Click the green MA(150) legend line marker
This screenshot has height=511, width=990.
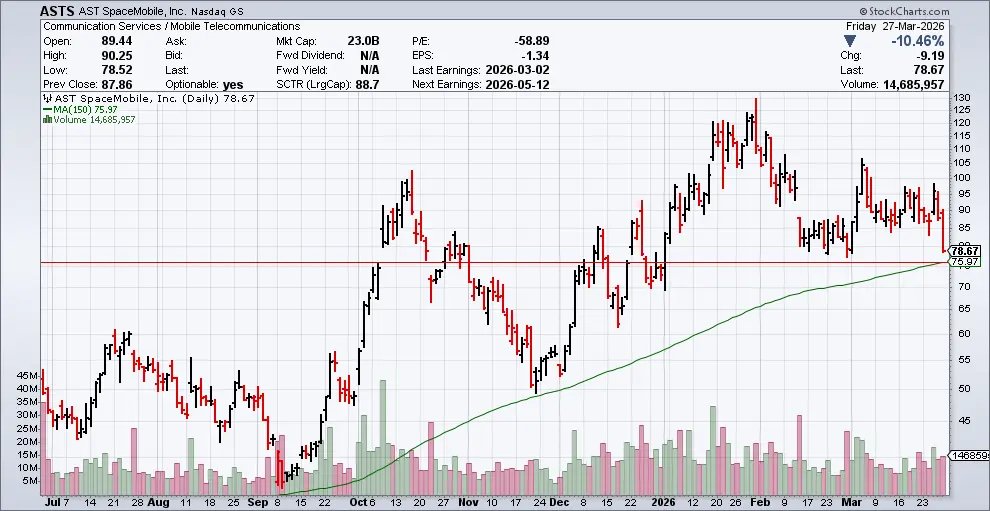[47, 109]
